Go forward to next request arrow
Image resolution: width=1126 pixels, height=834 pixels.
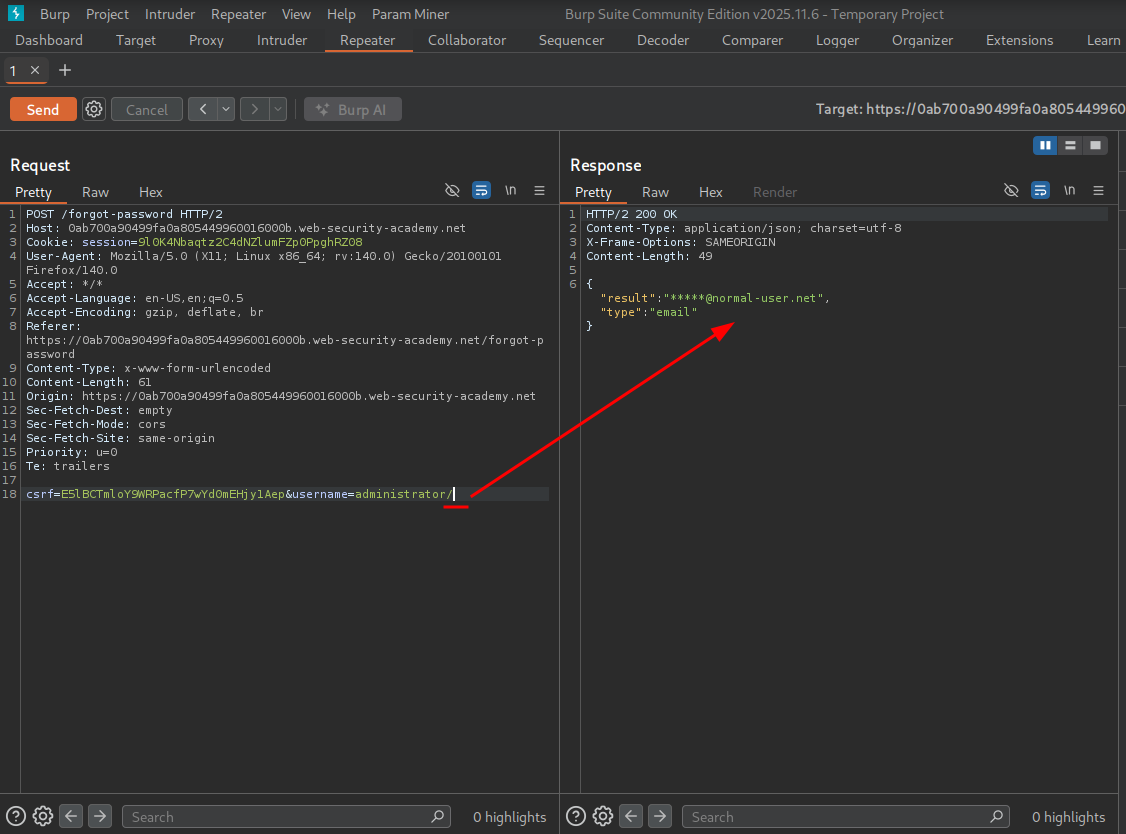(x=254, y=109)
